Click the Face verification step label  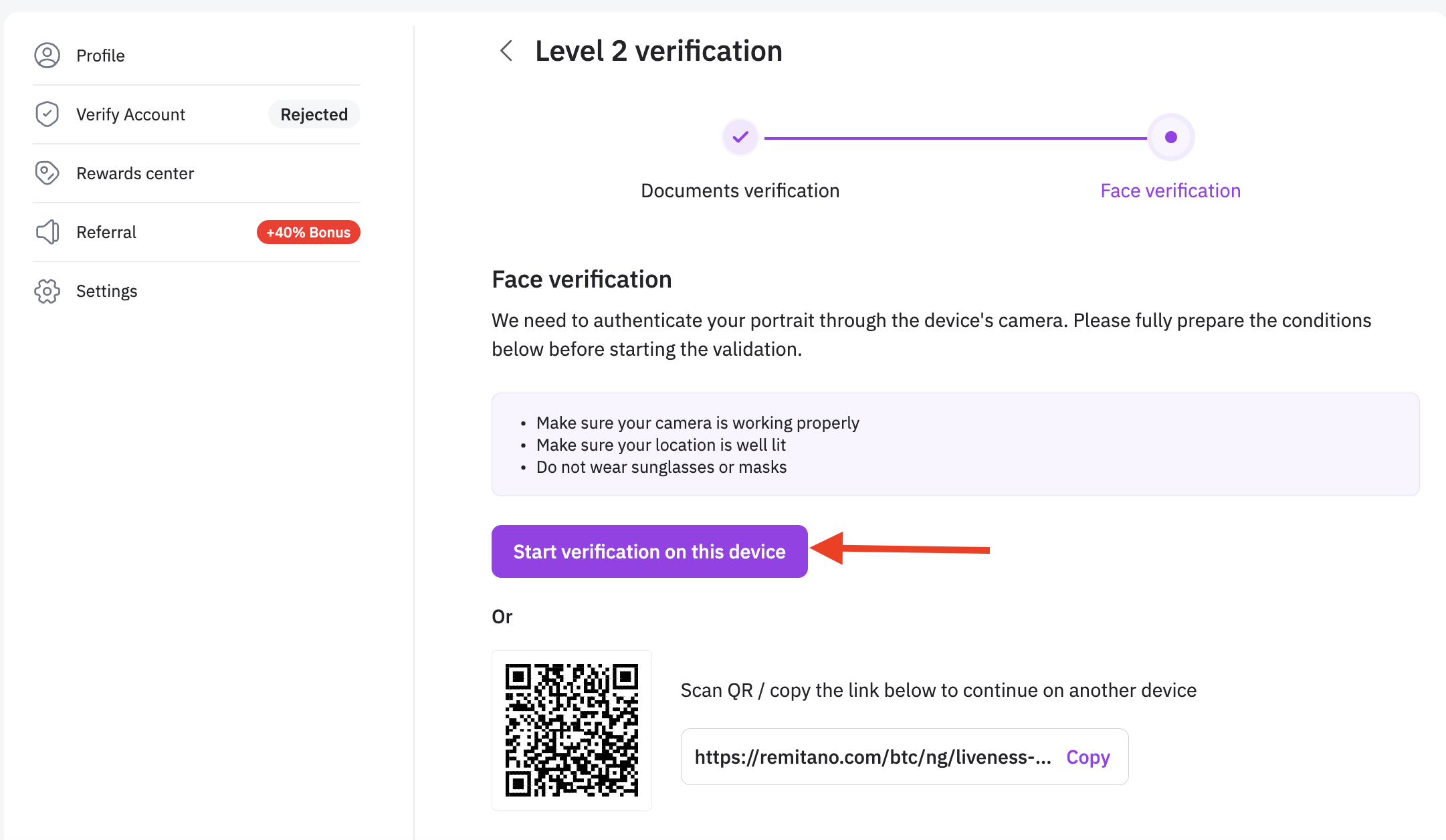point(1170,191)
